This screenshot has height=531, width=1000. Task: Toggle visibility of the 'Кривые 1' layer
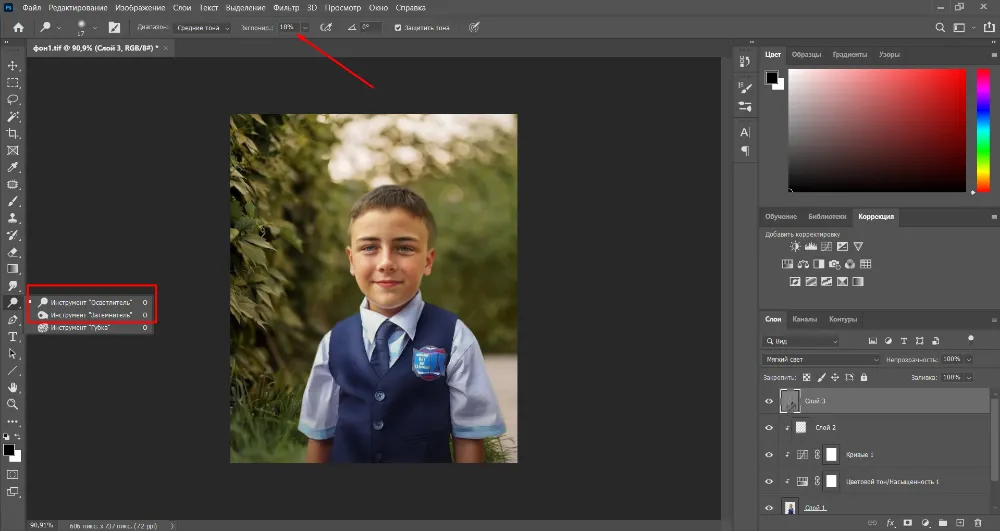[769, 454]
